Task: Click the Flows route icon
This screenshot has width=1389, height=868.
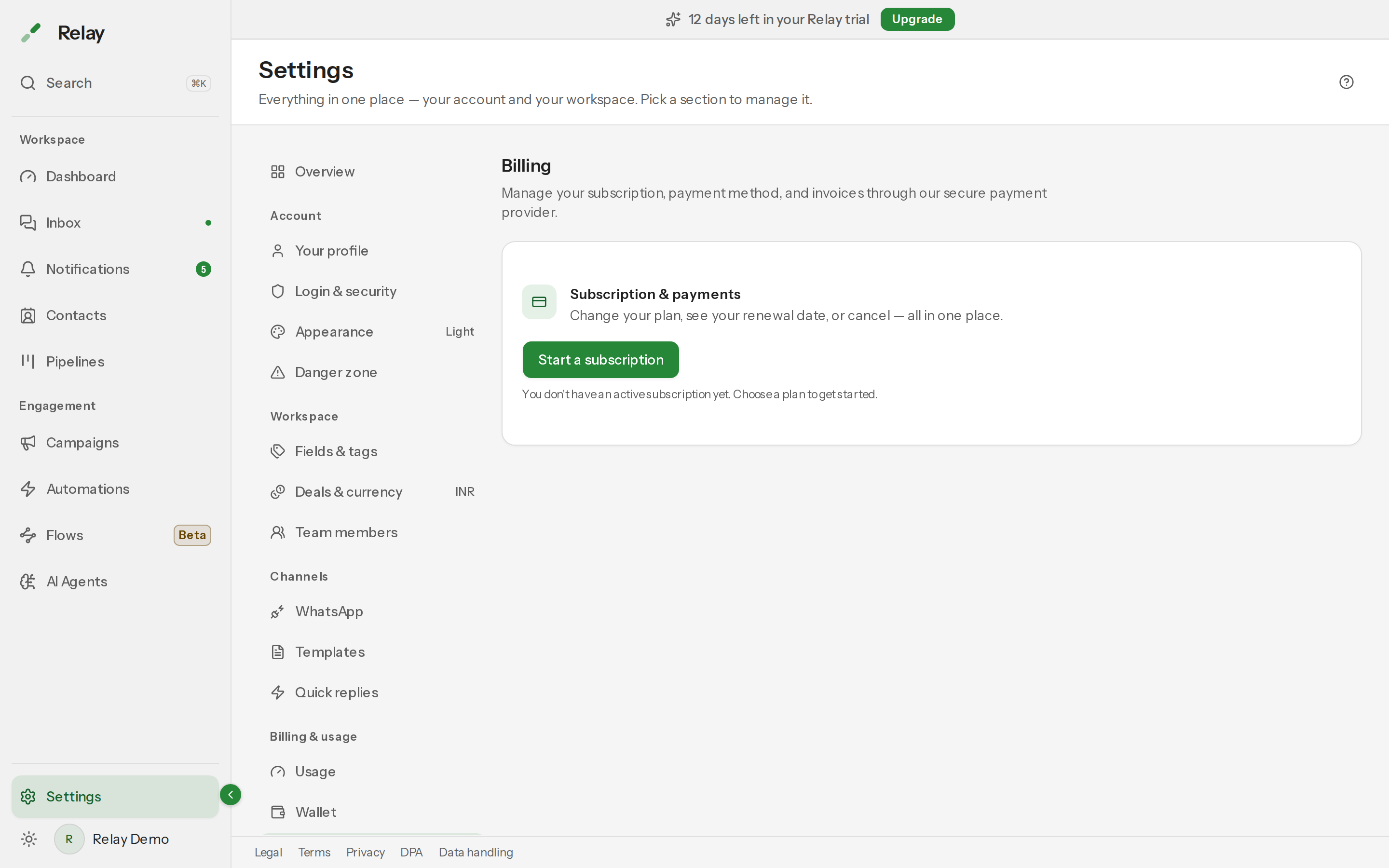Action: point(28,536)
